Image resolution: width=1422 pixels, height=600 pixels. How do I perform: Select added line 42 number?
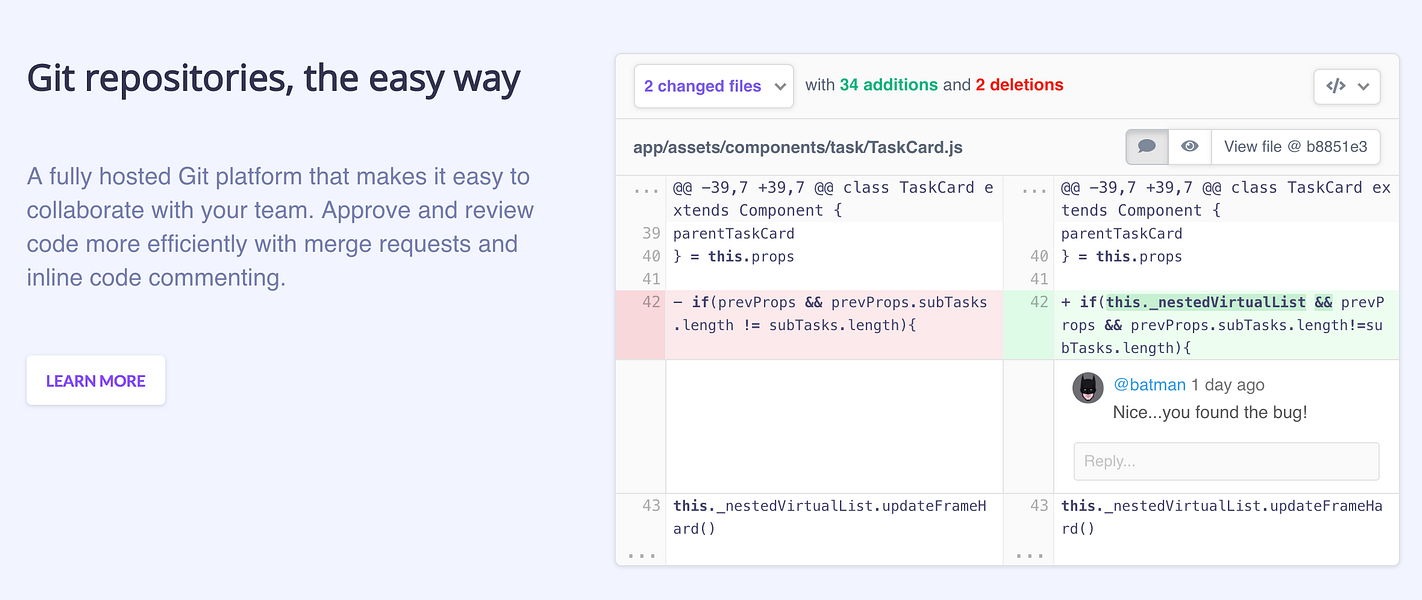pyautogui.click(x=1039, y=302)
